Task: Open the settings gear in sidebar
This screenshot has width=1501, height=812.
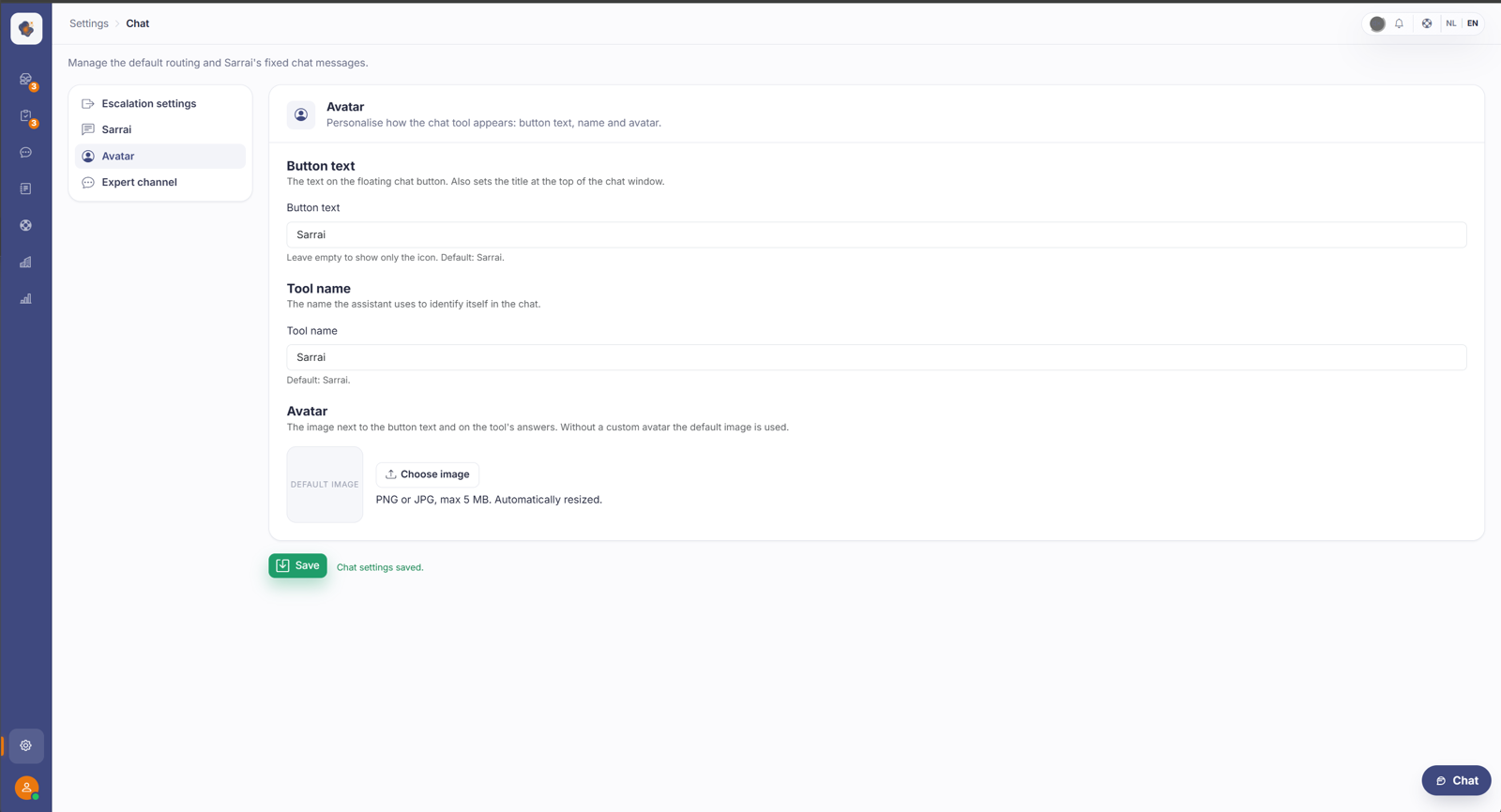Action: [26, 745]
